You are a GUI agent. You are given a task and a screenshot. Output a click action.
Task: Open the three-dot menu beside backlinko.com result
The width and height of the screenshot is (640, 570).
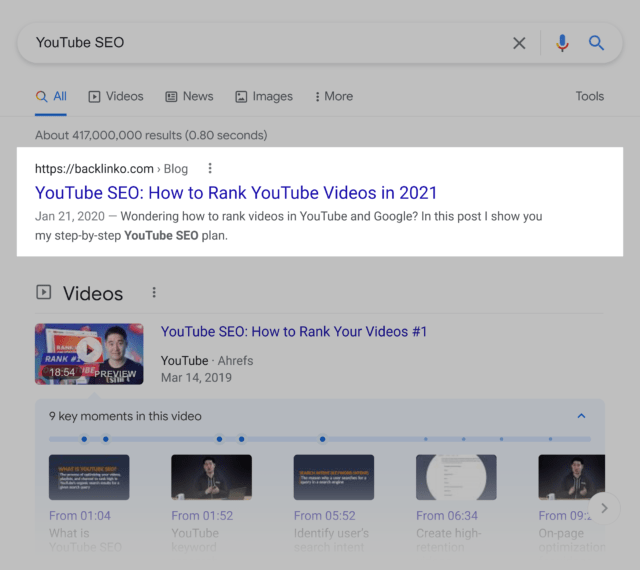pos(209,169)
